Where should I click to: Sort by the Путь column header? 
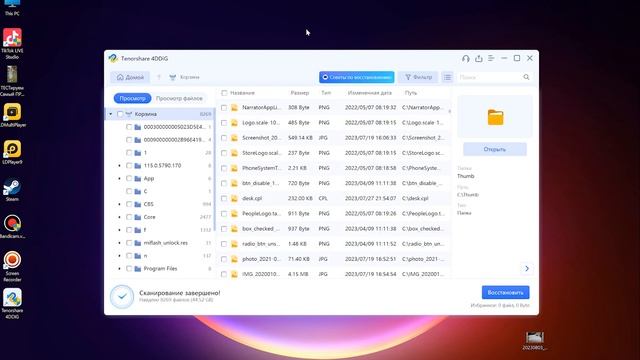(411, 93)
